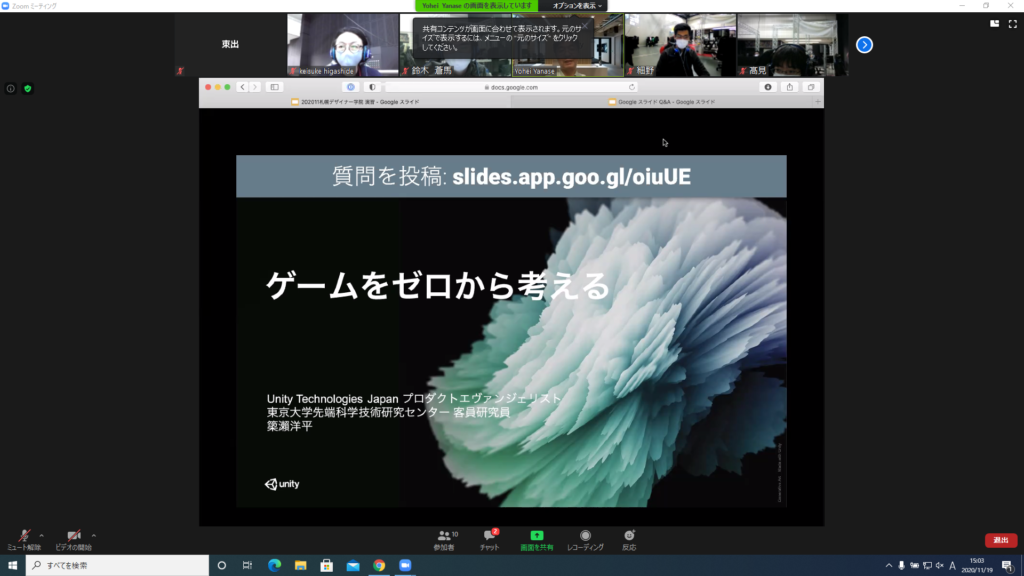Dismiss the shared content size tooltip

point(586,25)
